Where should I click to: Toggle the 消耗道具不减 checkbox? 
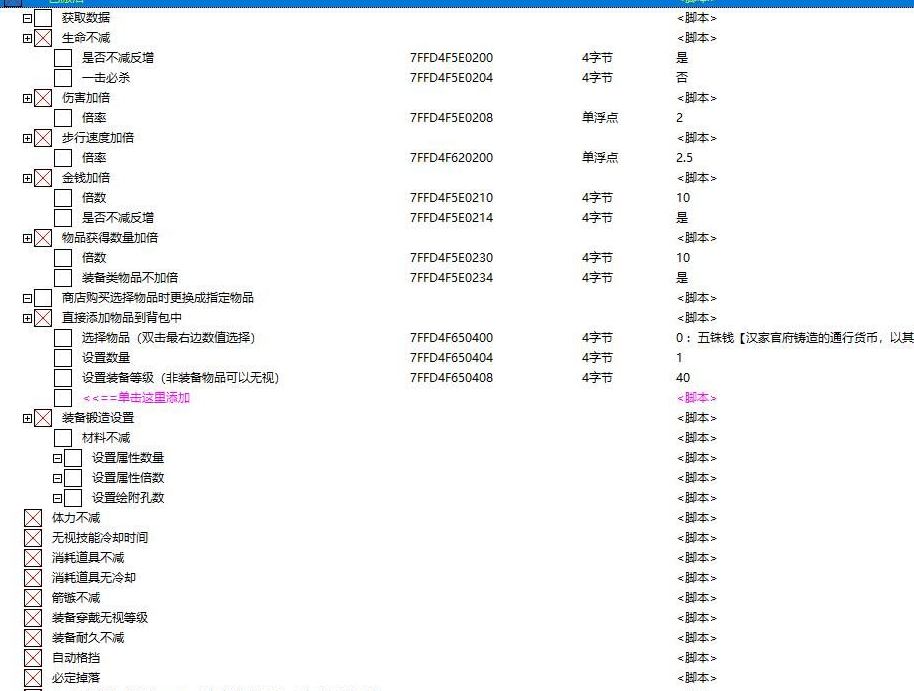33,558
